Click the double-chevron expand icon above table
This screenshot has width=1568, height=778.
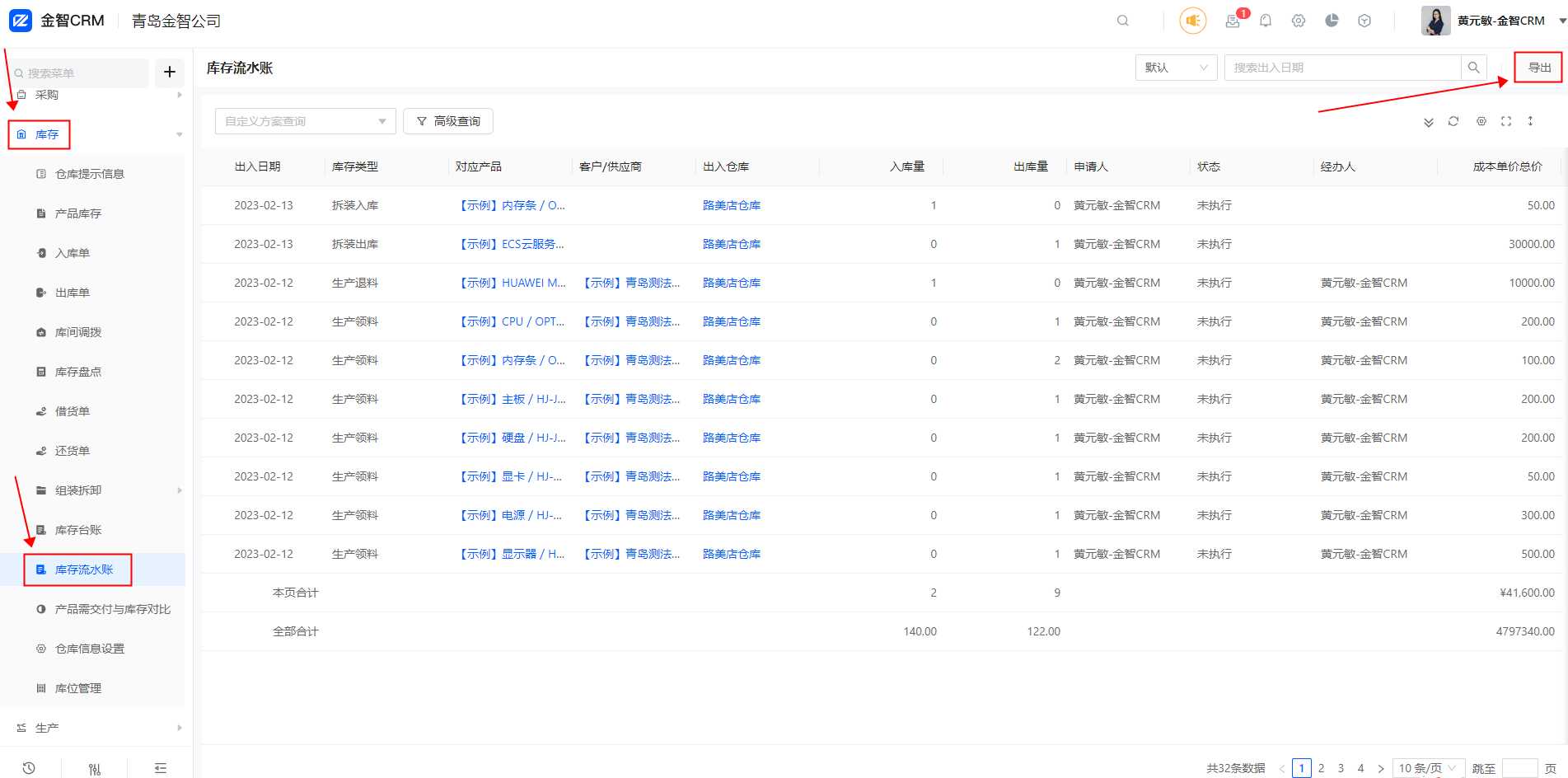click(x=1429, y=122)
